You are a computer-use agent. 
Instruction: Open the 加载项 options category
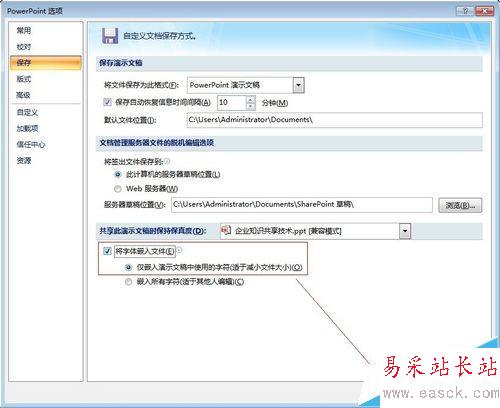27,128
